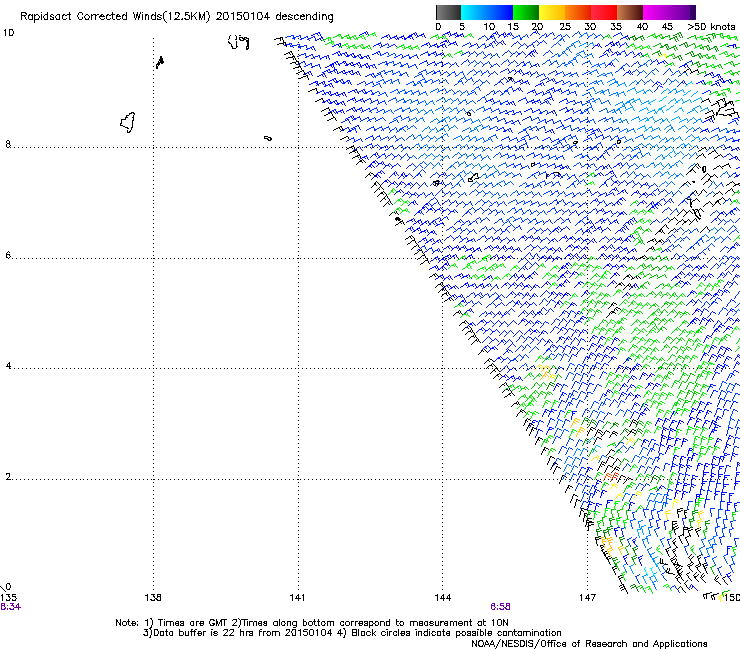Click the latitude '8' axis label
This screenshot has width=740, height=650.
(x=8, y=144)
